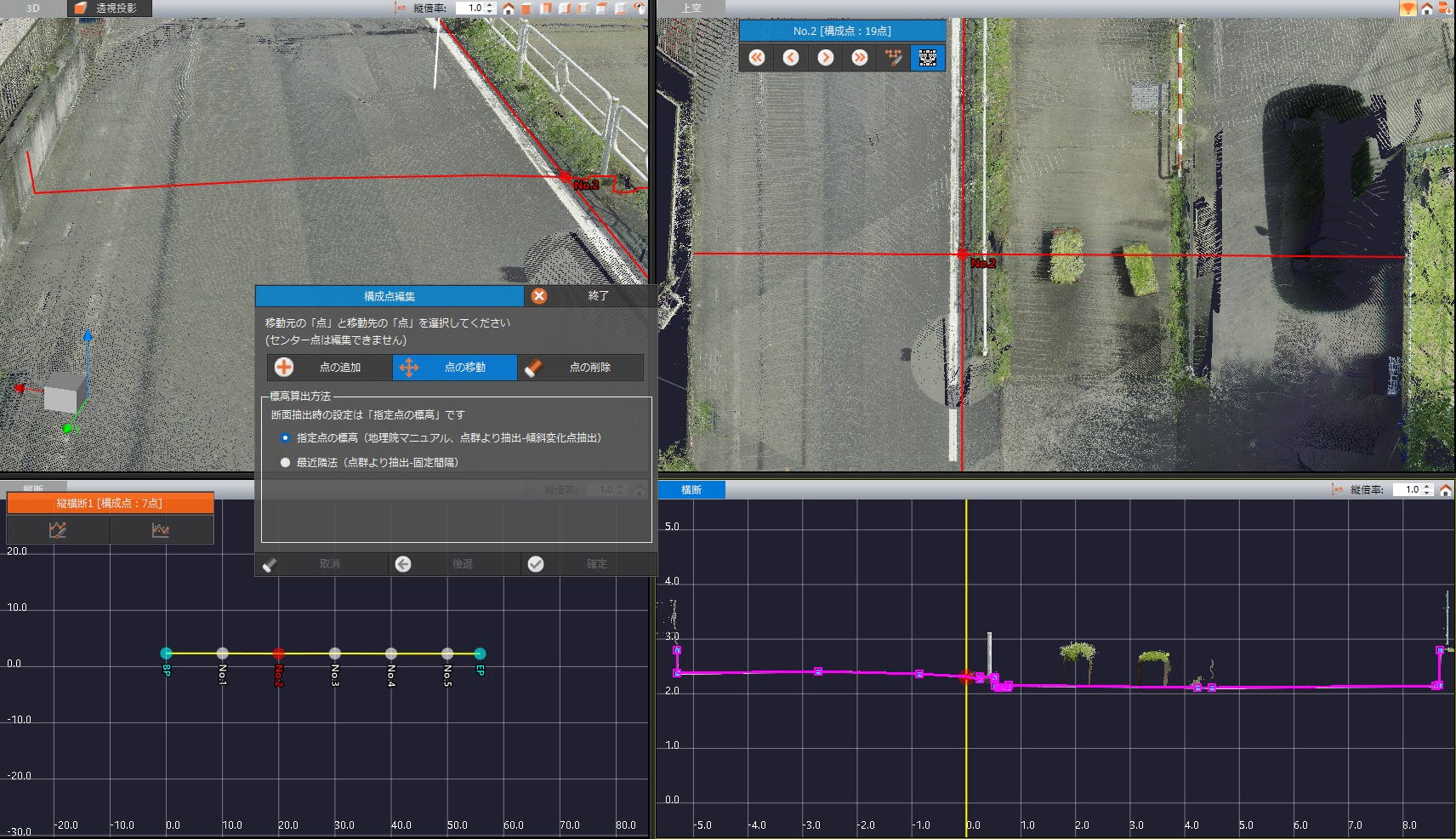
Task: Select the 横断 tab
Action: point(691,489)
